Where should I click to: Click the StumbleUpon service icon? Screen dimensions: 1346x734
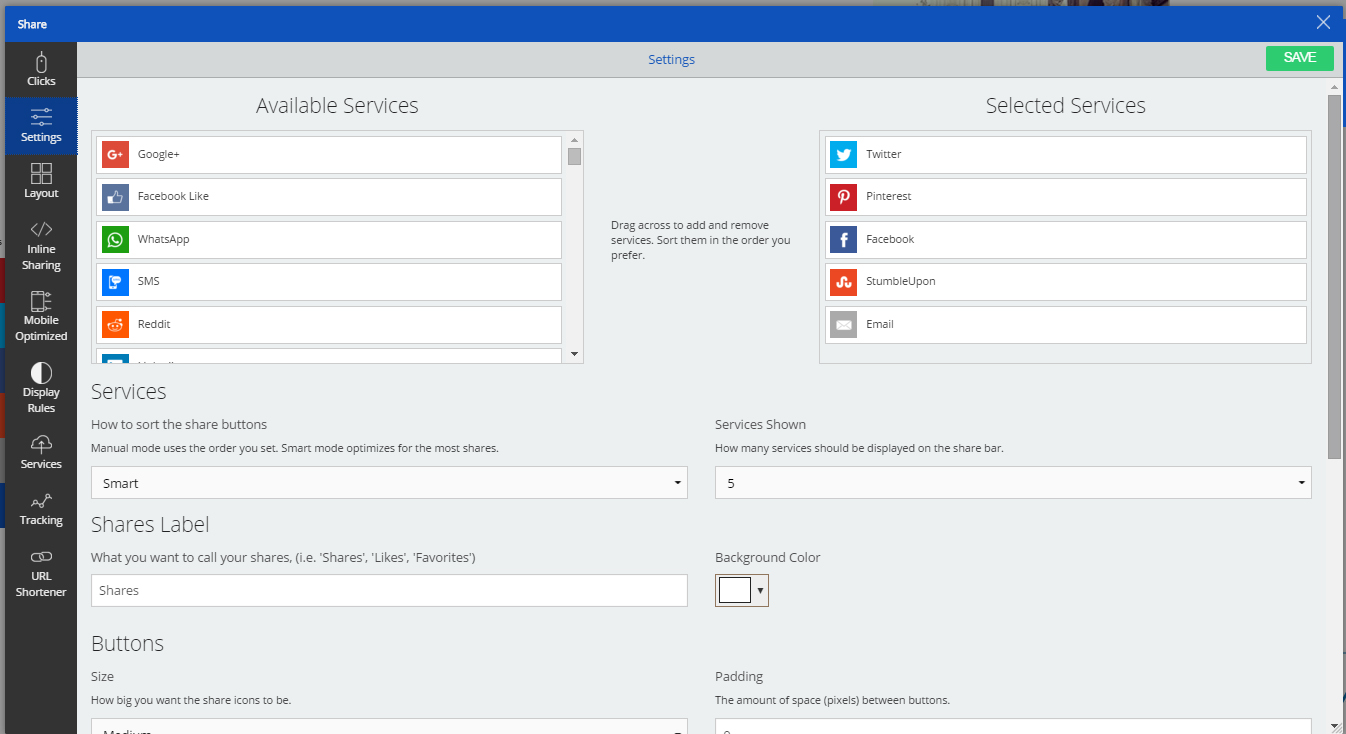843,282
